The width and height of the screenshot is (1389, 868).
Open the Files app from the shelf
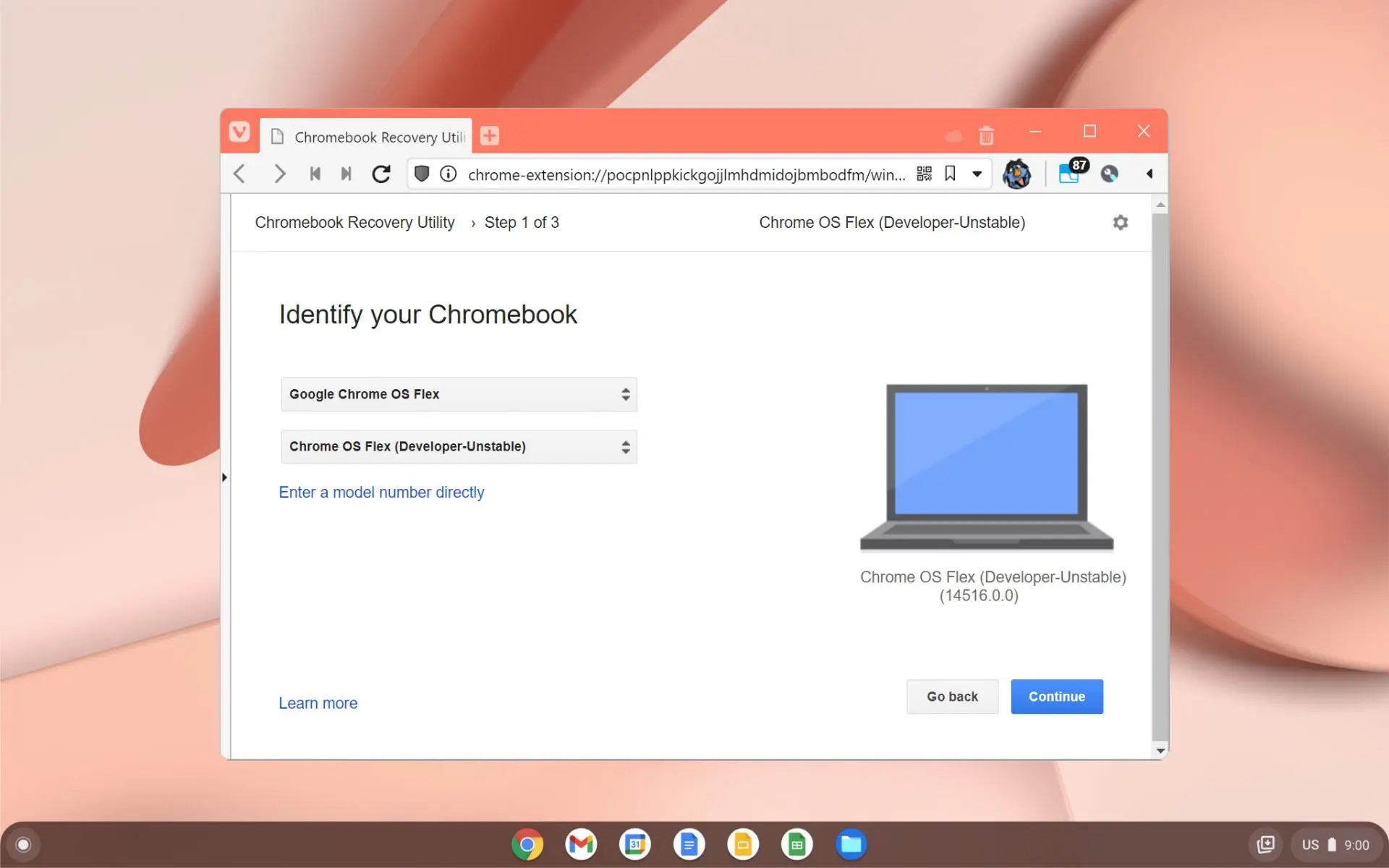[851, 844]
